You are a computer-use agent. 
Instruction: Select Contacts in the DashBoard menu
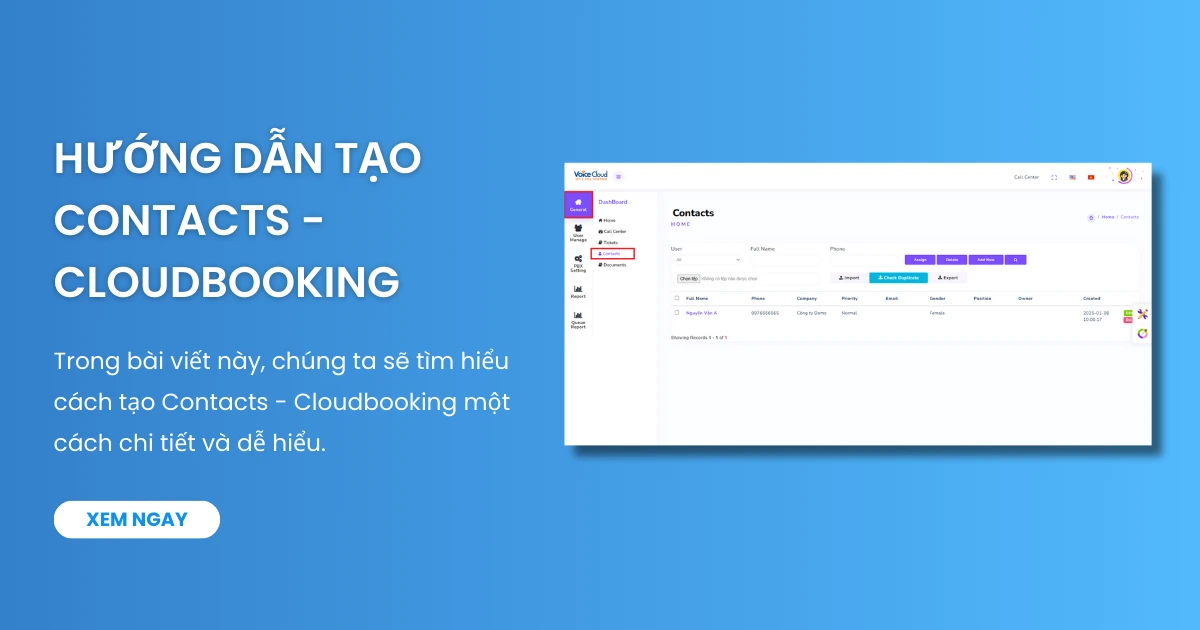(611, 253)
